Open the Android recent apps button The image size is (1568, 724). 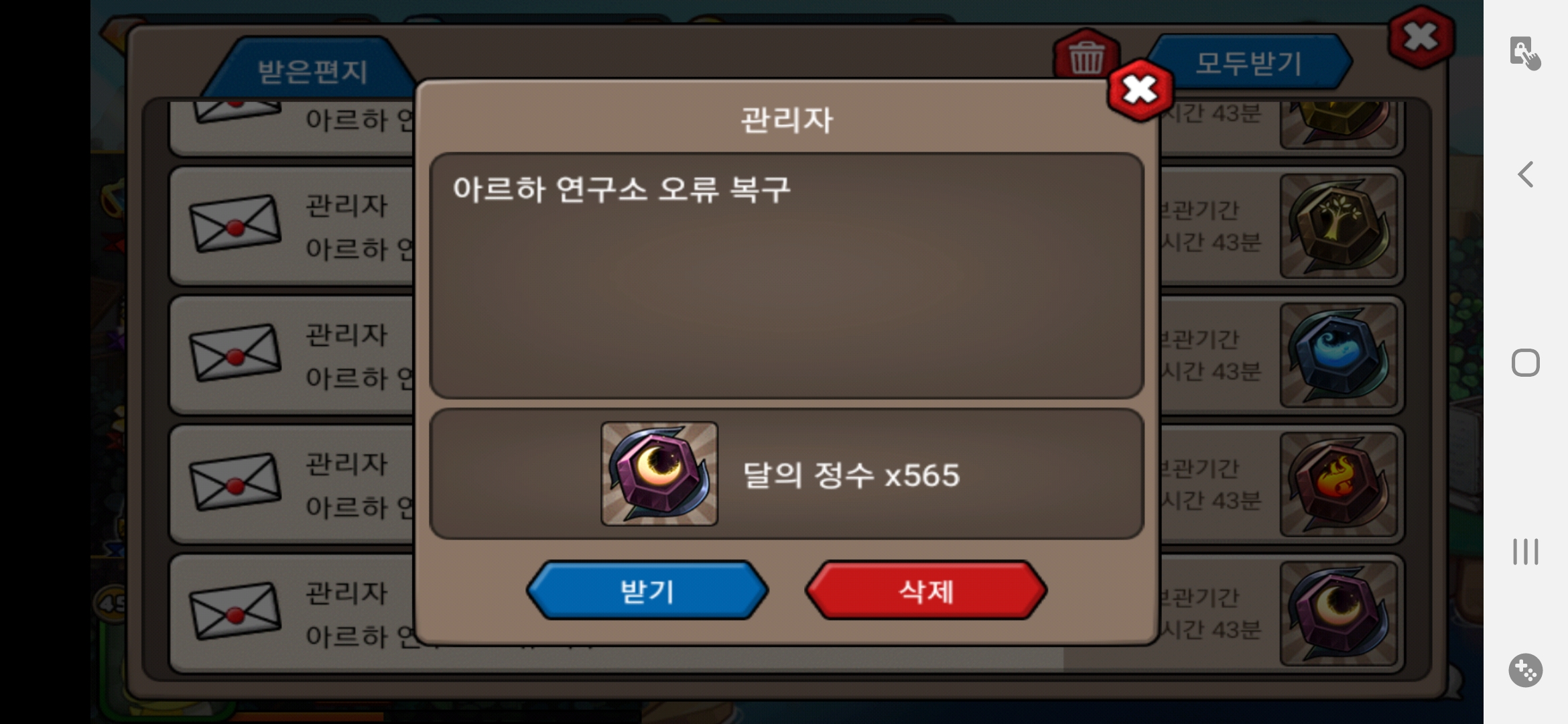[1526, 552]
